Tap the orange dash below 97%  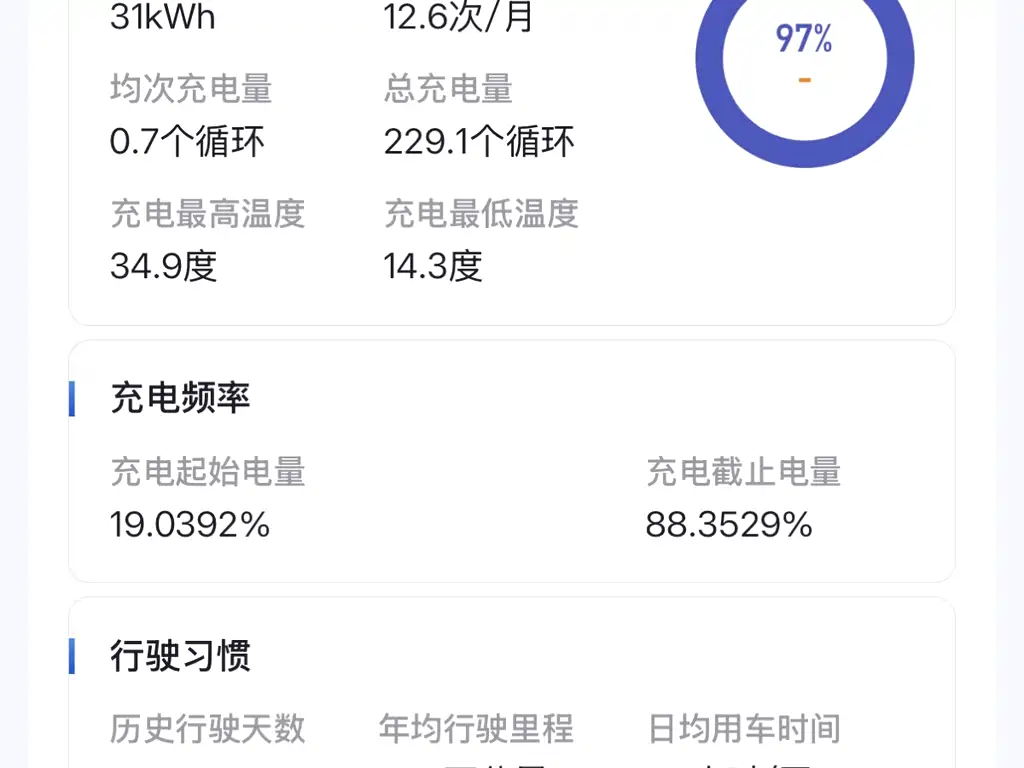(804, 80)
